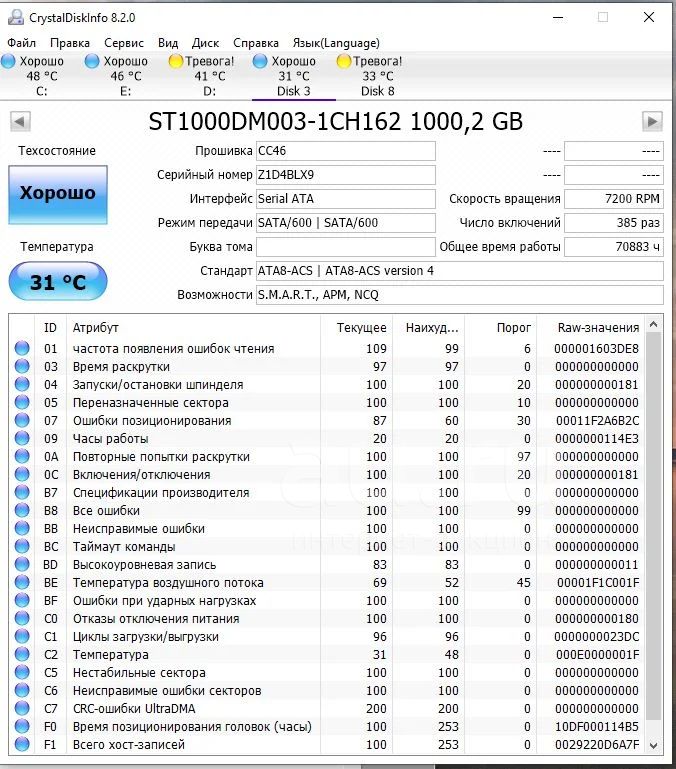Select row 'Высокоуровневая запись'

pyautogui.click(x=327, y=564)
